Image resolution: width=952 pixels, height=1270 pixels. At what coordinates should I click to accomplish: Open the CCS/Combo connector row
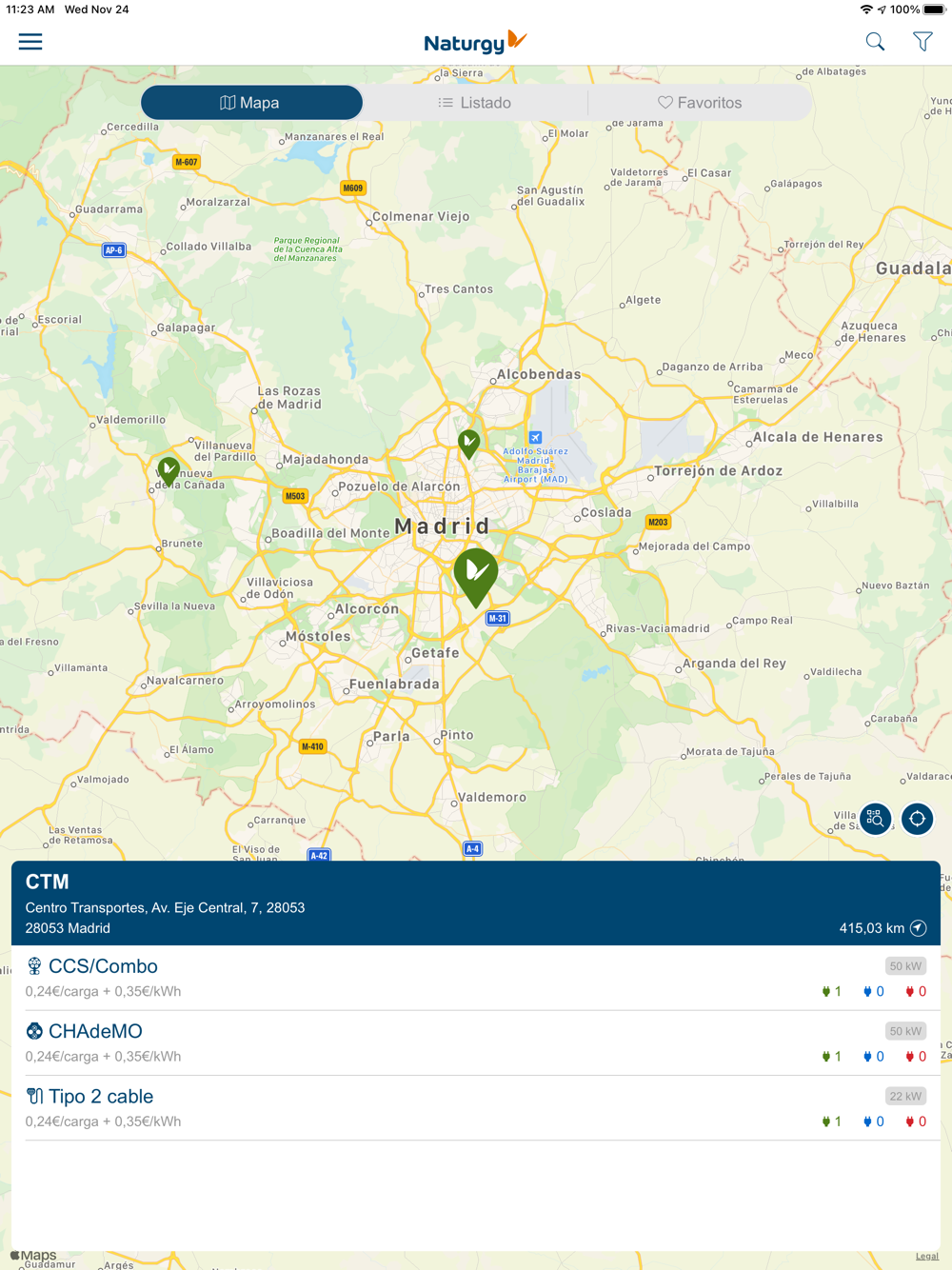tap(476, 978)
